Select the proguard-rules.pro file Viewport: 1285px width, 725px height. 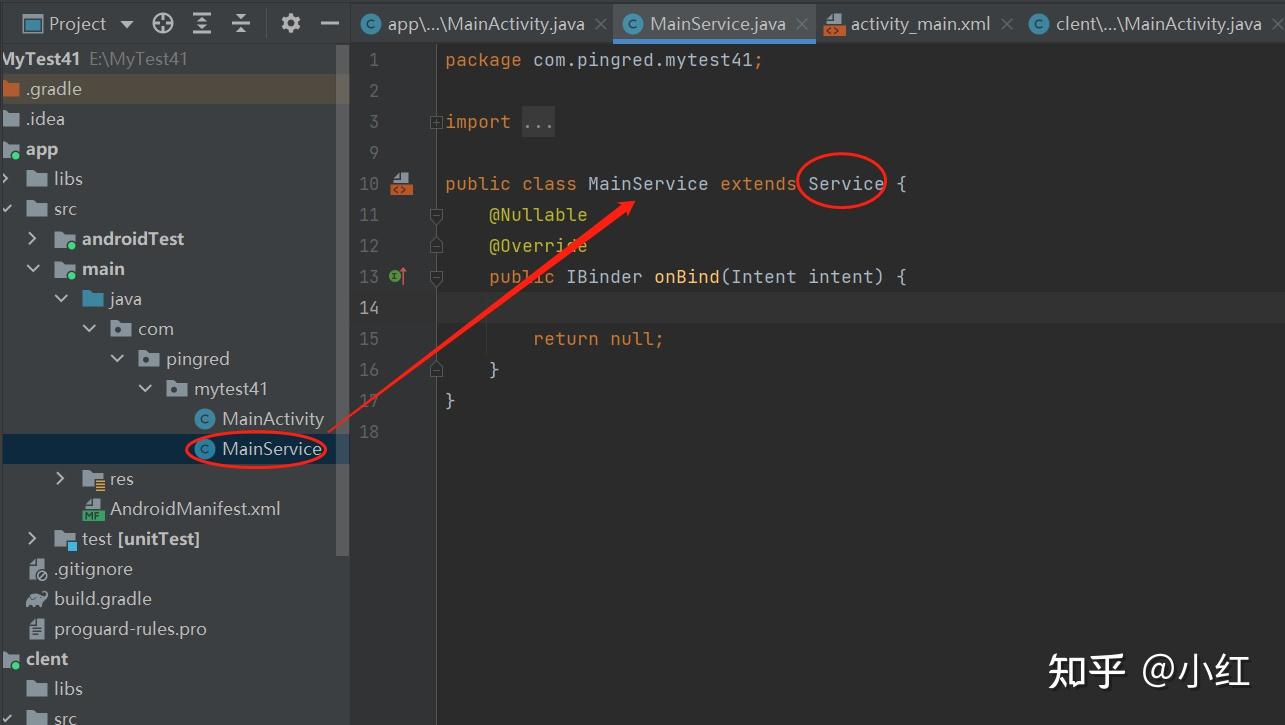[130, 629]
